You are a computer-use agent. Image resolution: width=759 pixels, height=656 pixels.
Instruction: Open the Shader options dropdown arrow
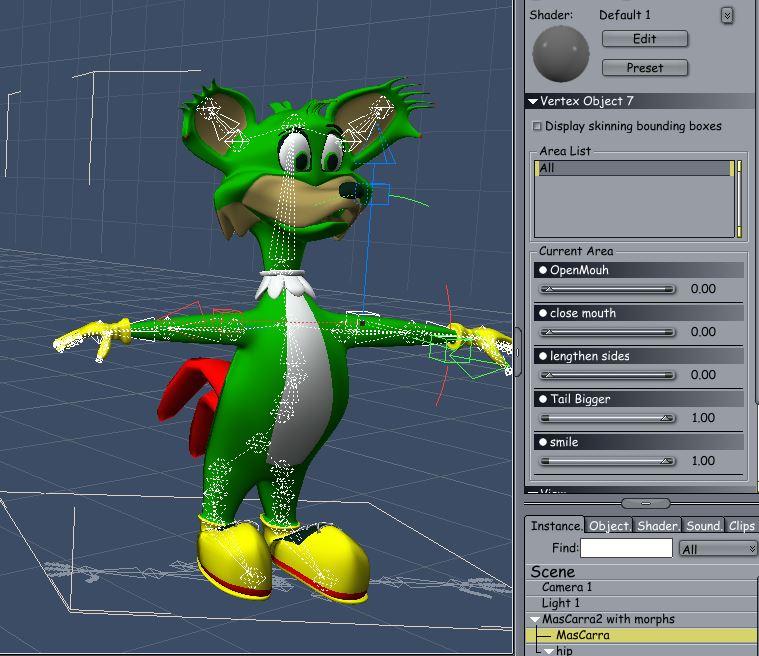pos(727,15)
